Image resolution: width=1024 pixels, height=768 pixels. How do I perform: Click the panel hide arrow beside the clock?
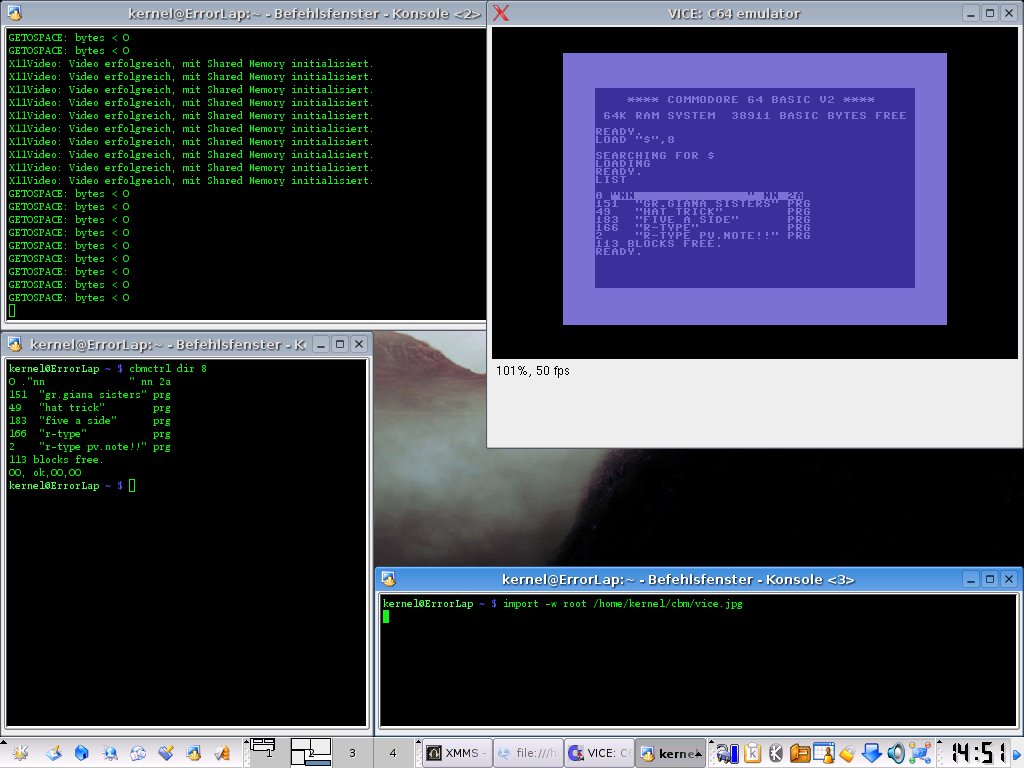pos(1017,753)
